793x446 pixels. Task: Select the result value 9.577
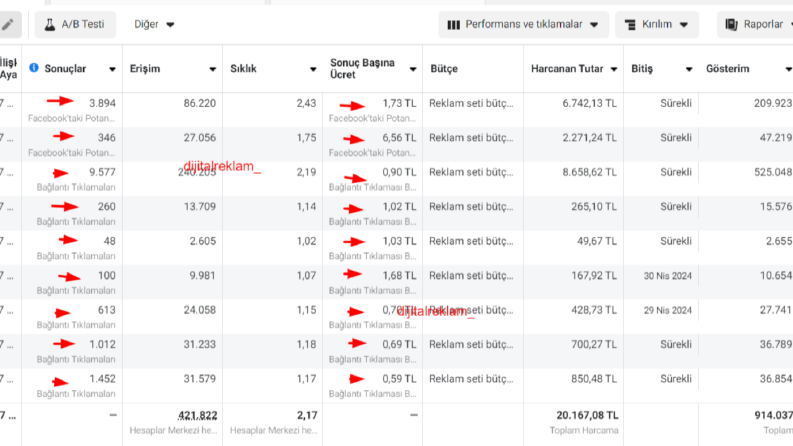102,172
